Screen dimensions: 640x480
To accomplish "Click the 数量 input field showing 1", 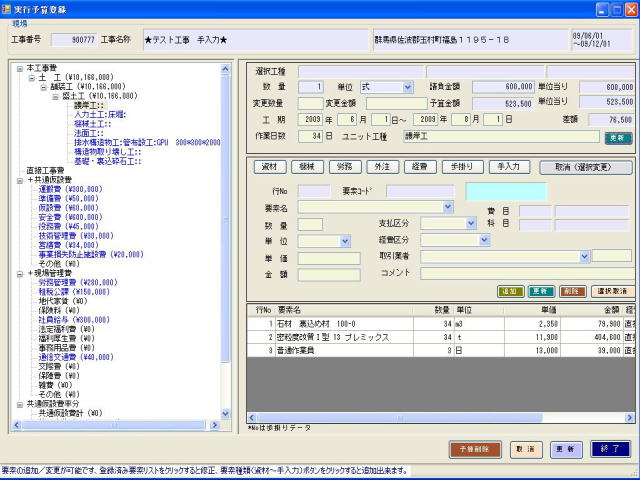I will (x=311, y=87).
